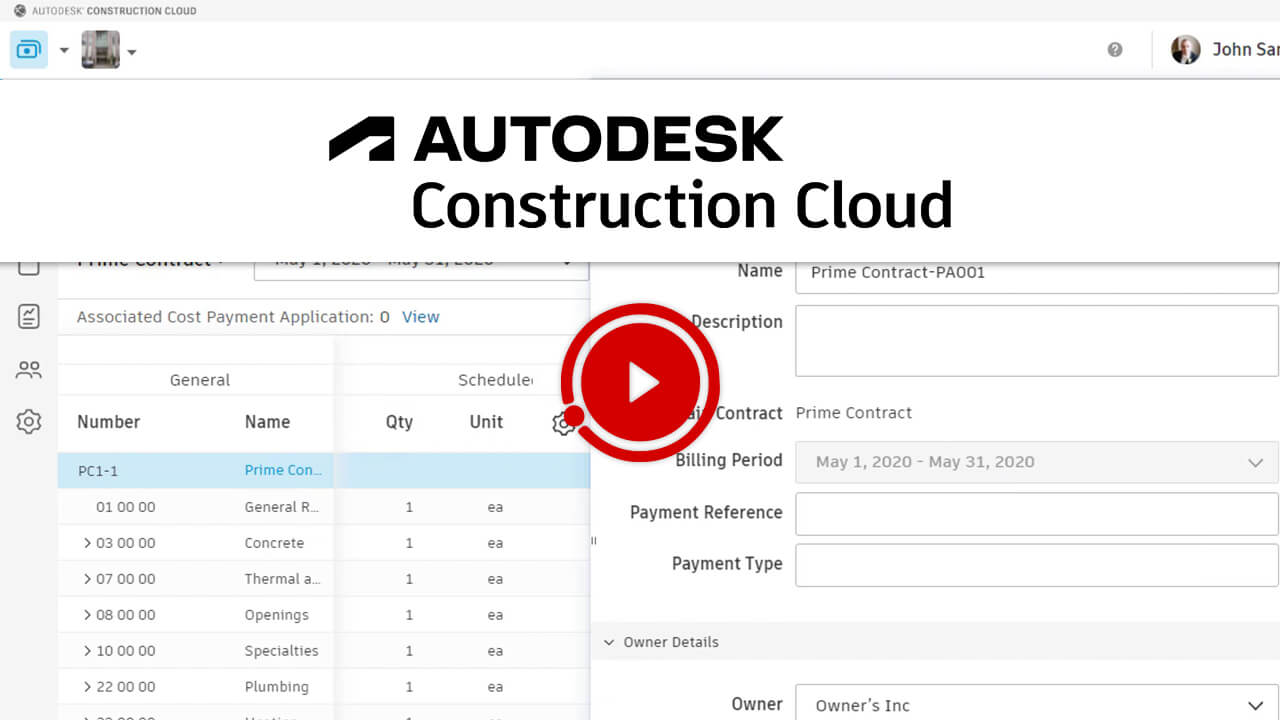
Task: Open the reports checklist icon in sidebar
Action: point(29,317)
